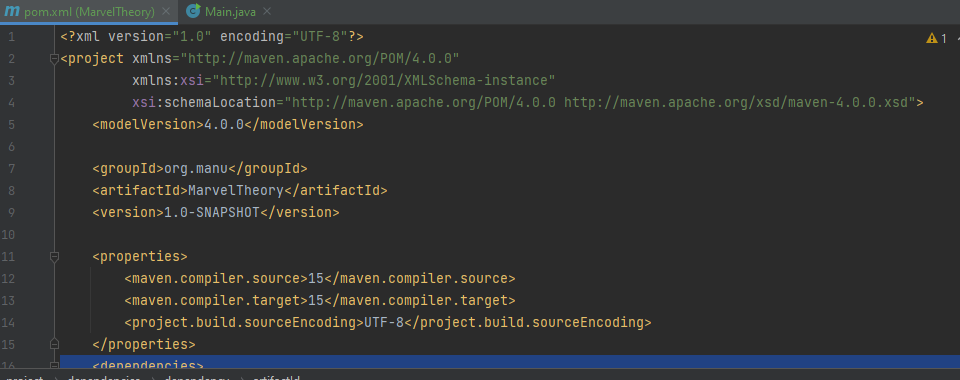Click the dependencies fold marker on line 16

54,365
